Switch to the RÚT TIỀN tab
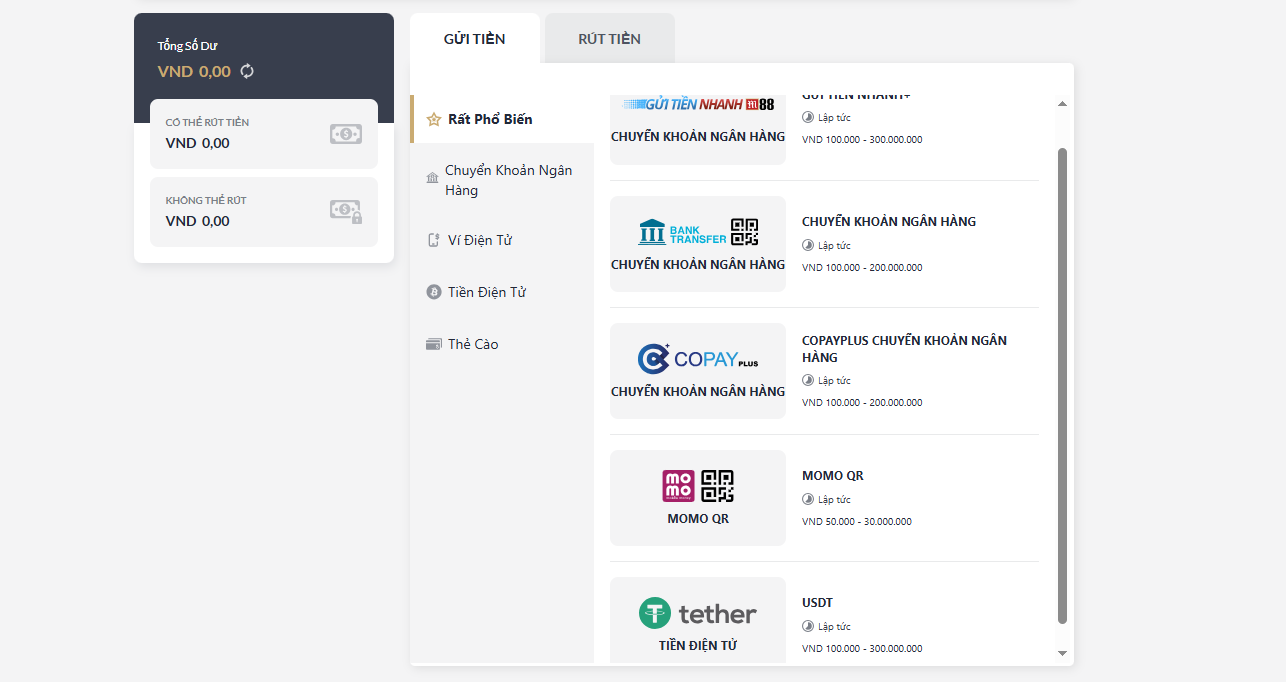Image resolution: width=1286 pixels, height=682 pixels. 609,39
